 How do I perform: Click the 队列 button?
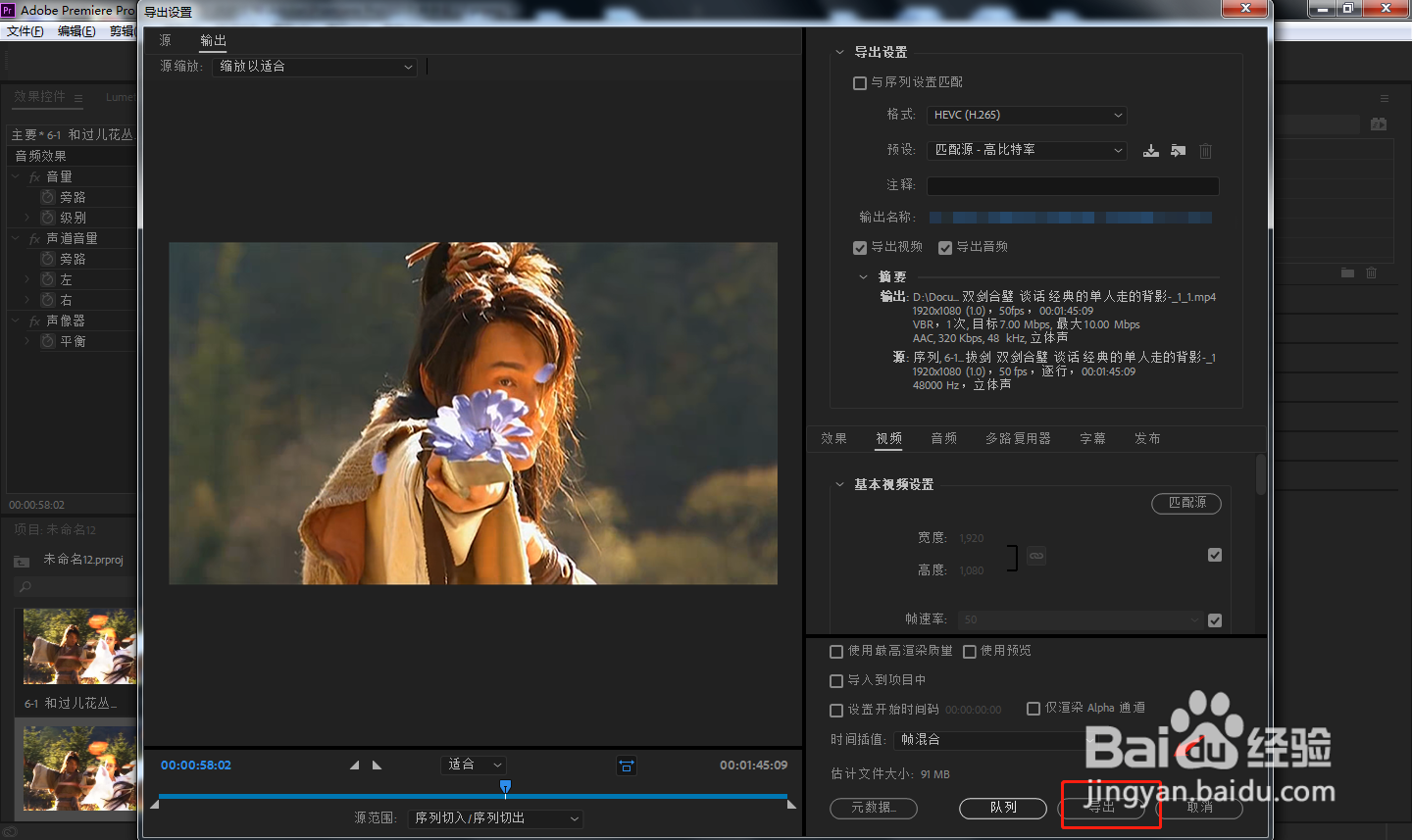(x=1003, y=809)
